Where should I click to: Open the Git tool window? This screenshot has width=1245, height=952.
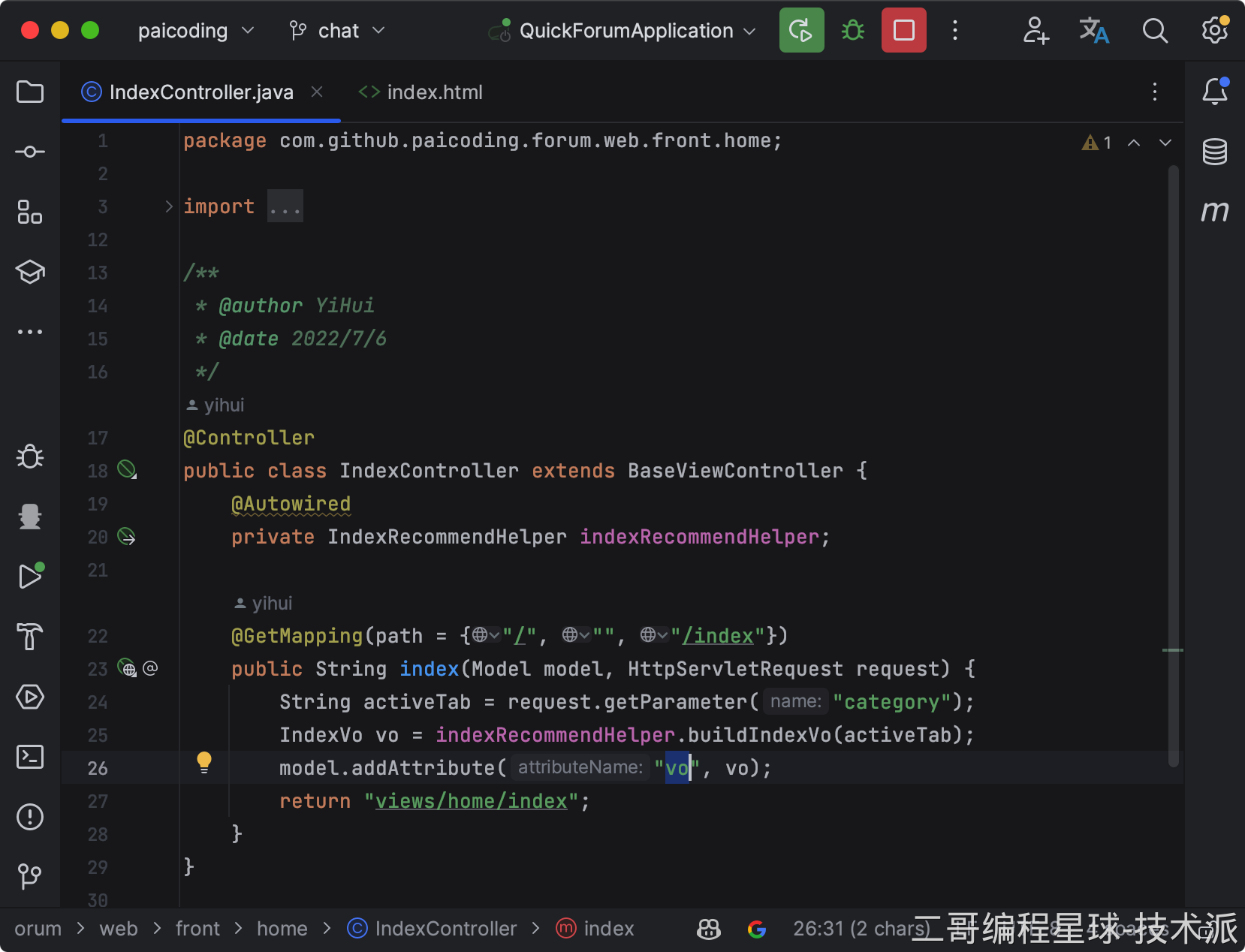pyautogui.click(x=30, y=875)
